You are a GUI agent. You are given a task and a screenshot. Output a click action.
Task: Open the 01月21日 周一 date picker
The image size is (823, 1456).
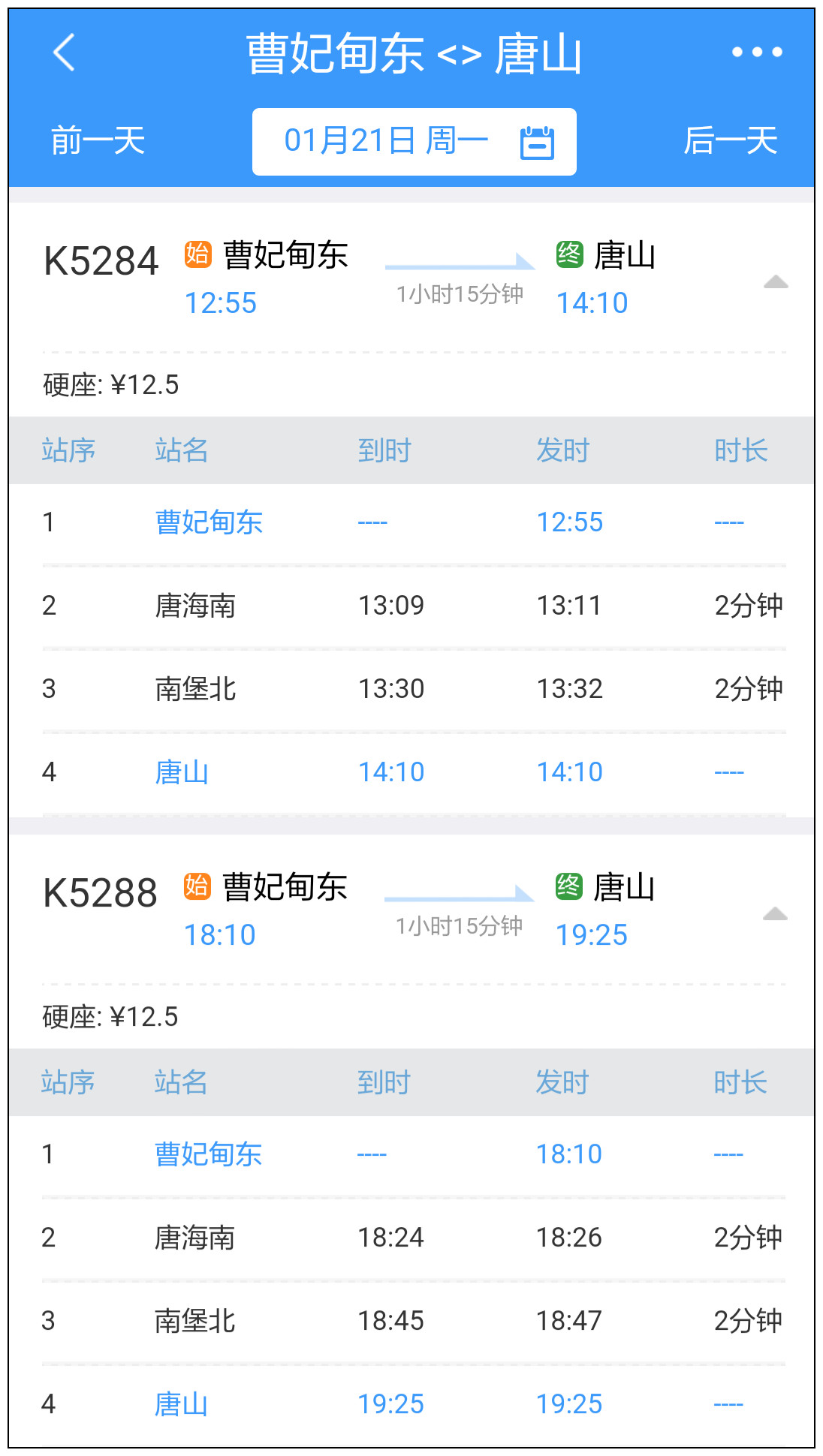pyautogui.click(x=387, y=142)
